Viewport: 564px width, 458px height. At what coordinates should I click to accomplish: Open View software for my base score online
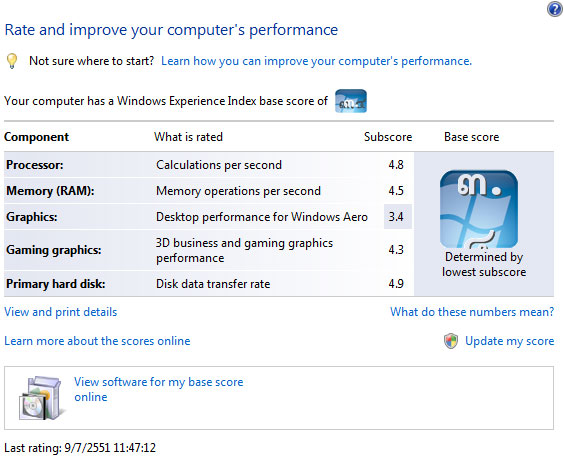click(159, 389)
